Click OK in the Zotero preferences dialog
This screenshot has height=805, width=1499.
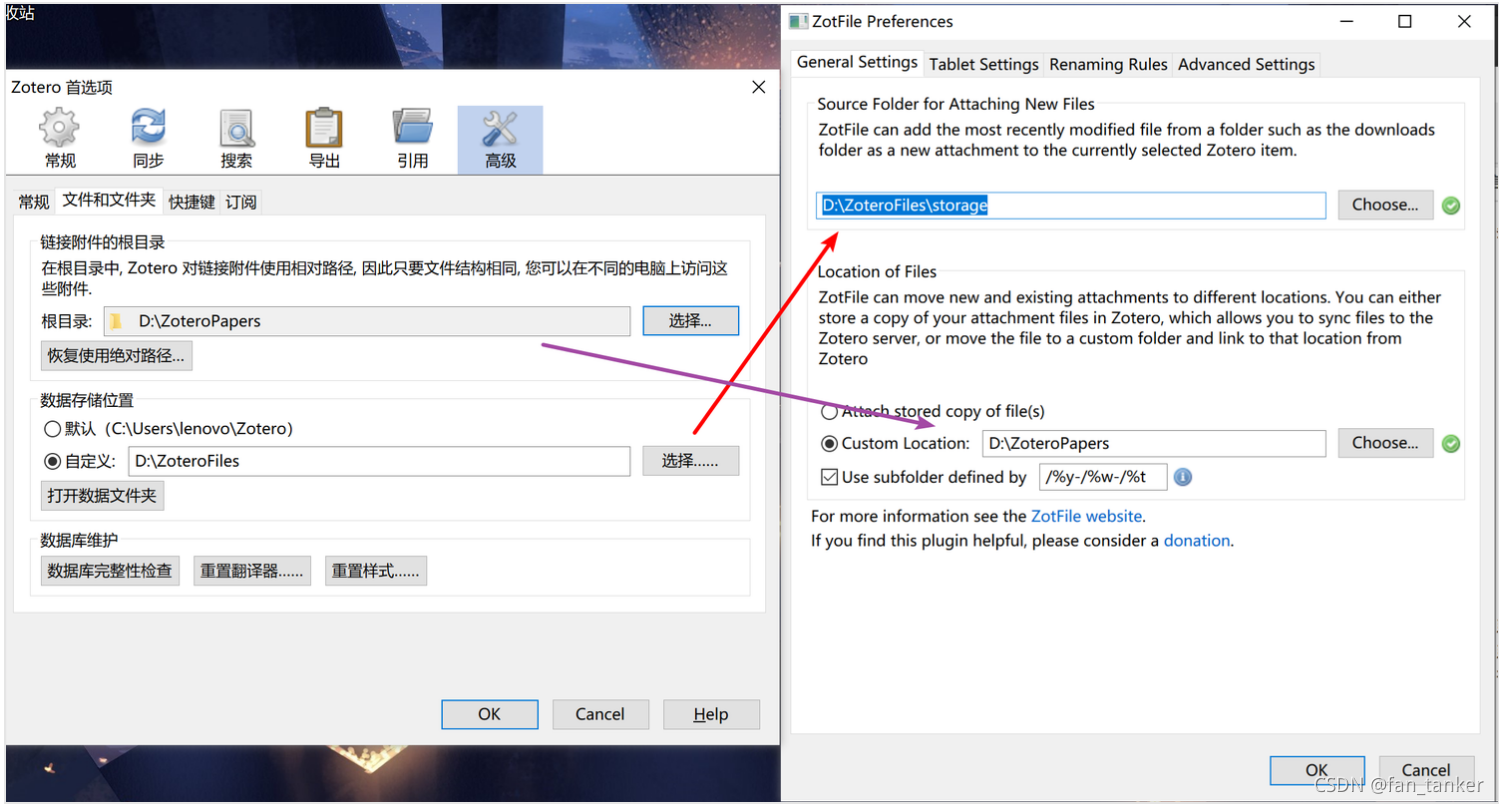tap(489, 714)
